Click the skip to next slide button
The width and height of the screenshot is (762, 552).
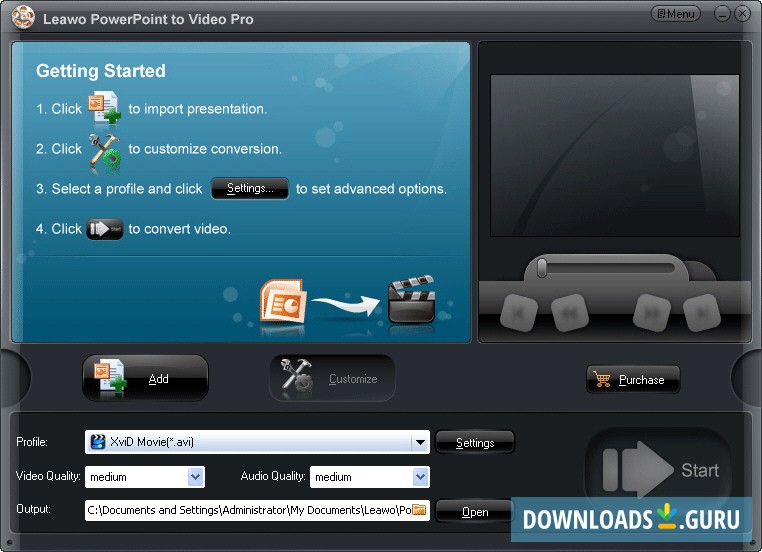coord(702,313)
